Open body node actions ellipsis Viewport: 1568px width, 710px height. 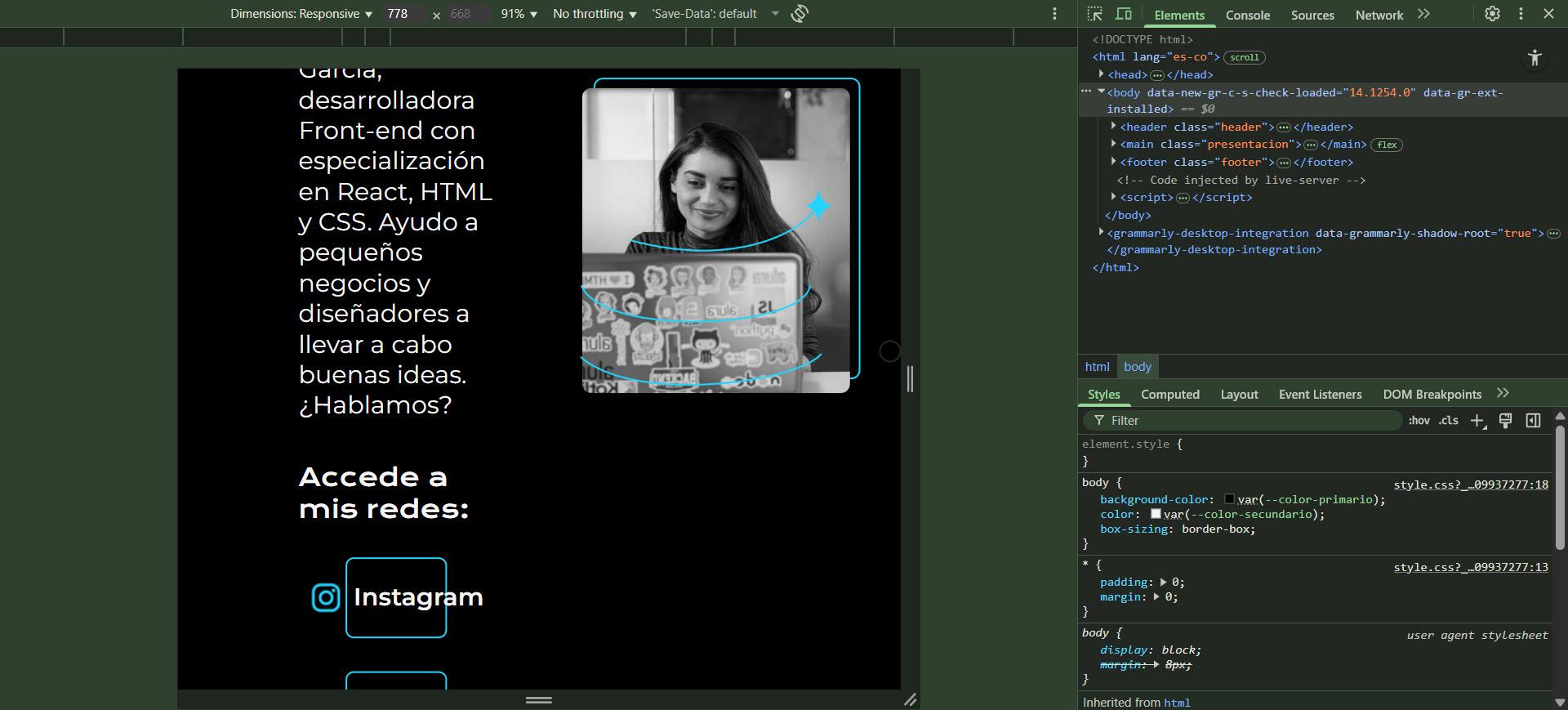click(1086, 92)
